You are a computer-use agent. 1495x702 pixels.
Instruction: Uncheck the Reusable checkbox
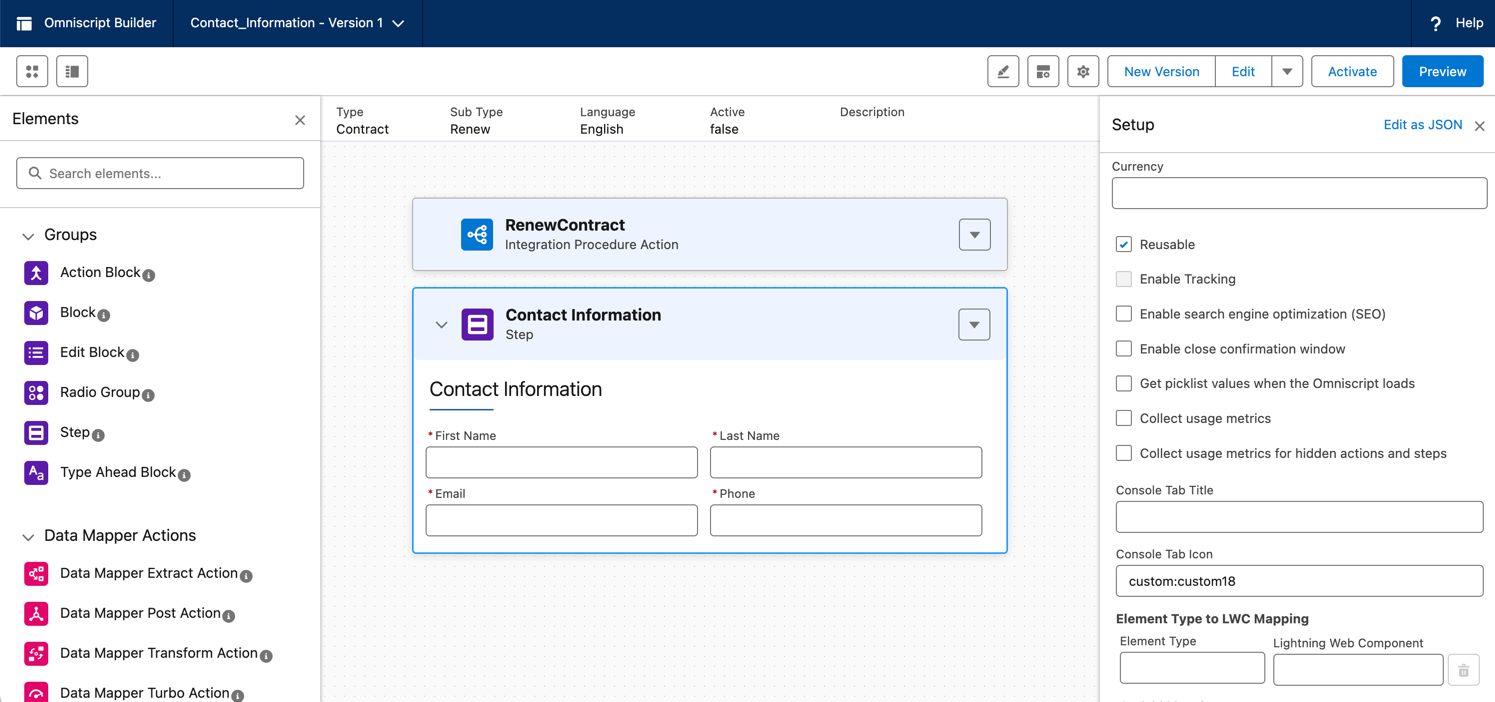click(1124, 245)
